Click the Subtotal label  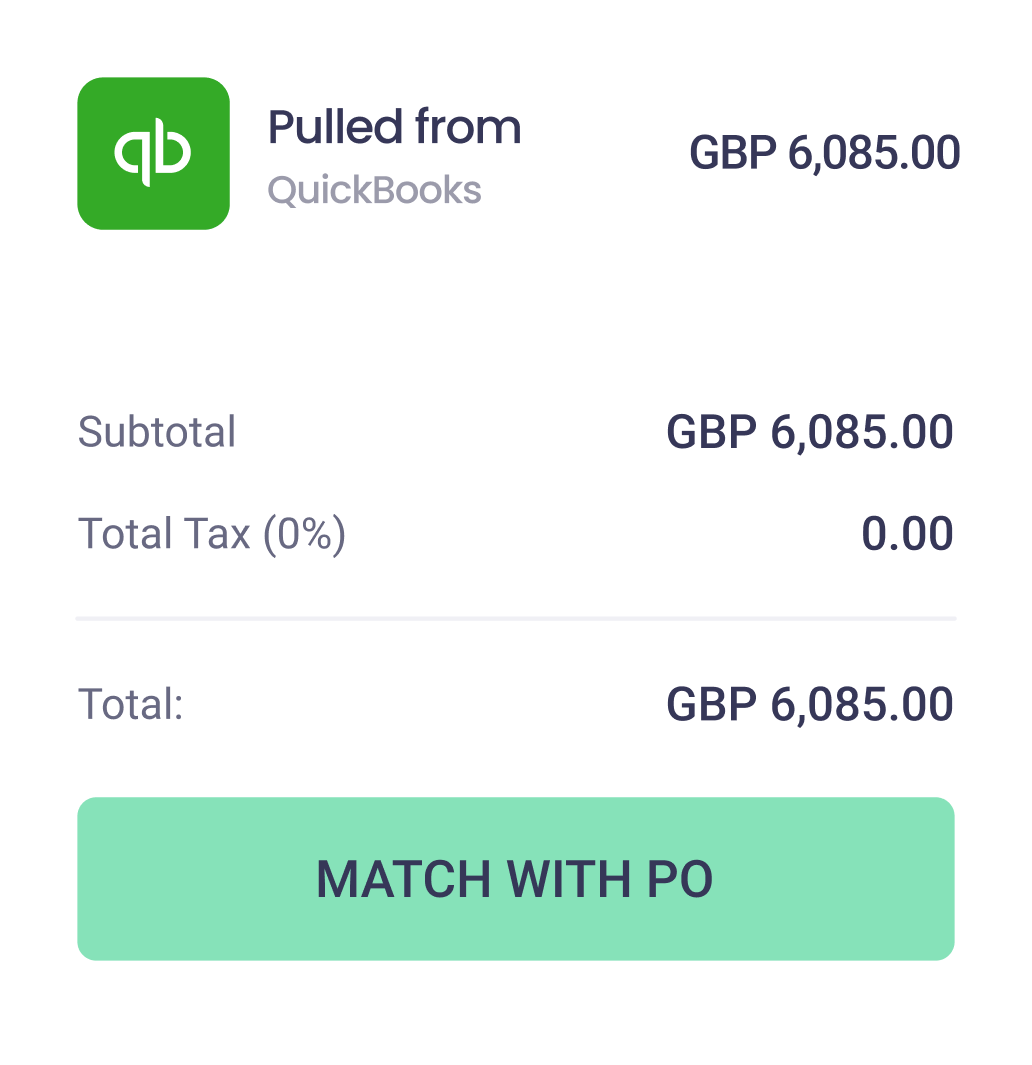(x=157, y=433)
